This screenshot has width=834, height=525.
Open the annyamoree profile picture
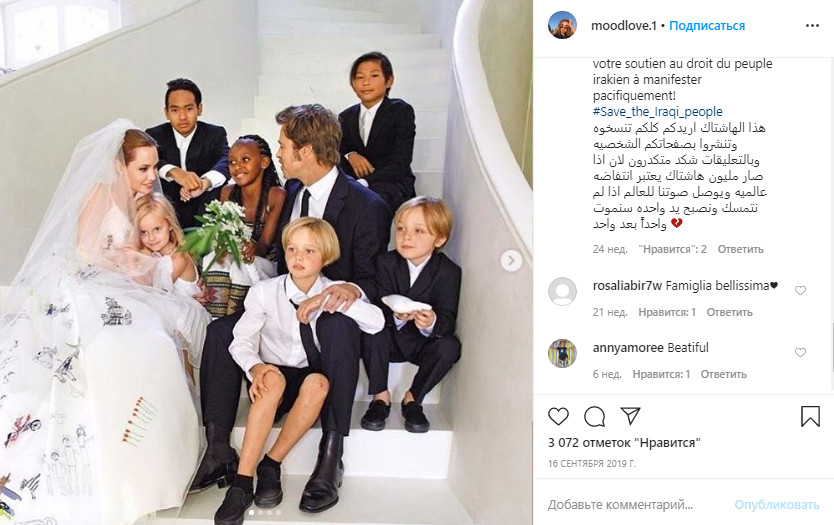coord(562,353)
